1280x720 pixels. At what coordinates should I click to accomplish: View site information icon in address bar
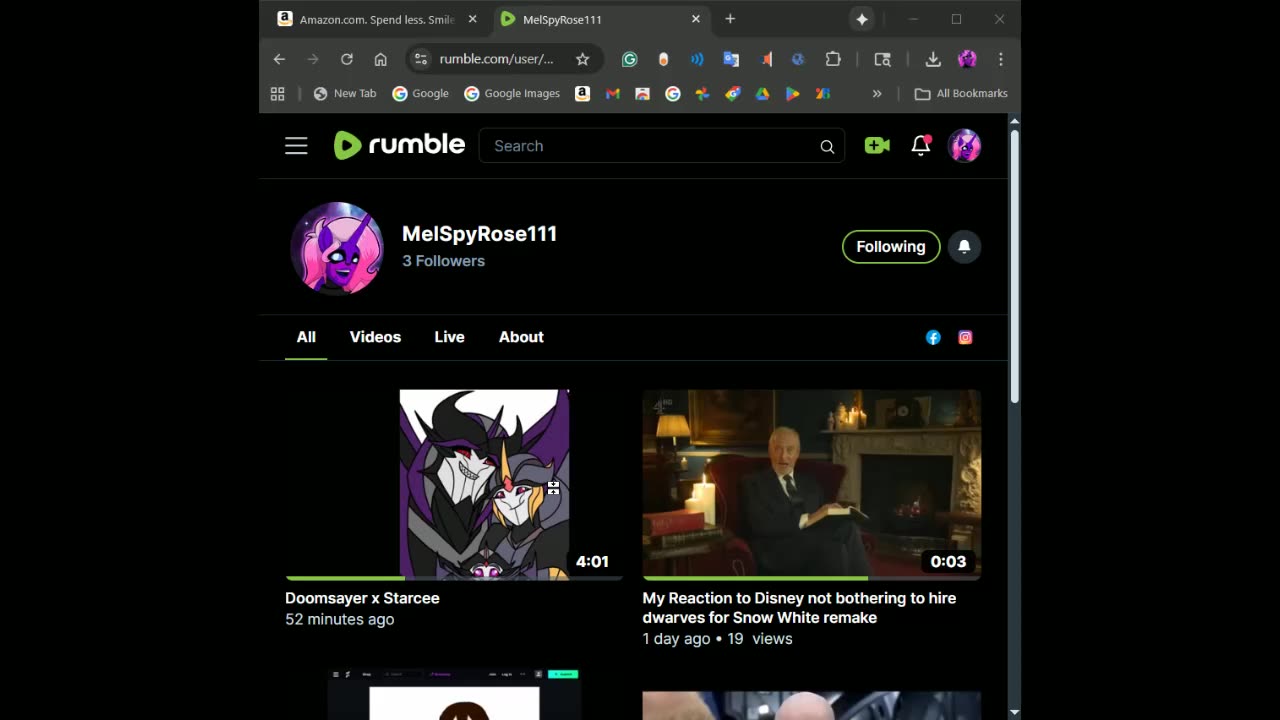(x=421, y=59)
